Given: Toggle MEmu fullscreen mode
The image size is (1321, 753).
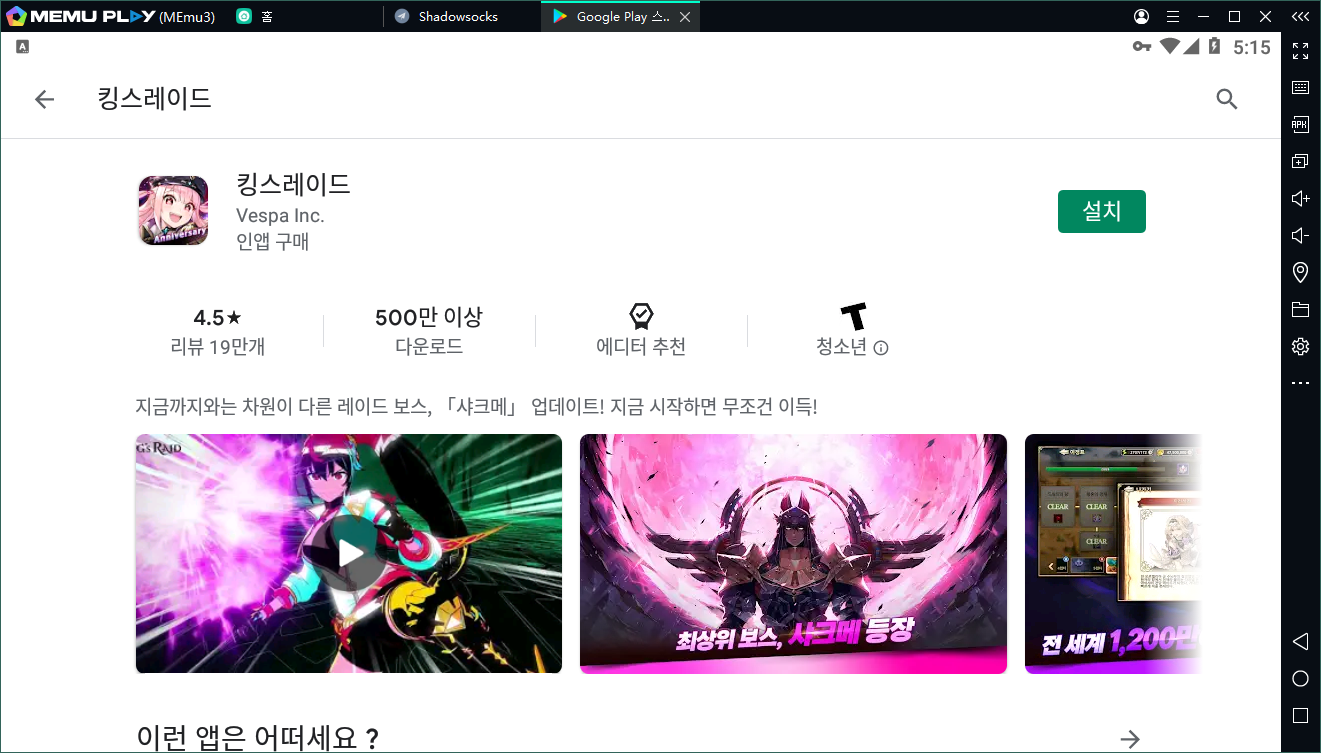Looking at the screenshot, I should [1300, 50].
